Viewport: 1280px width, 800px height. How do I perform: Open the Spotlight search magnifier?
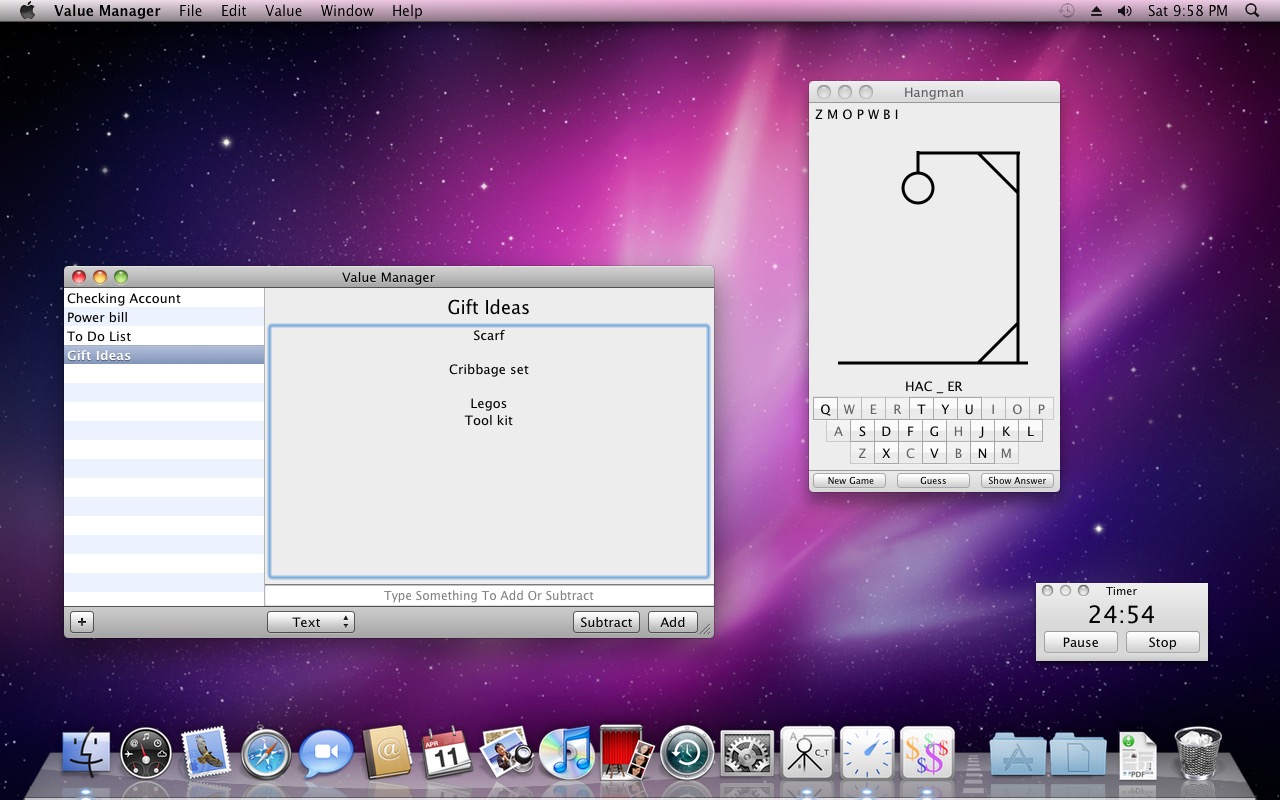pyautogui.click(x=1252, y=11)
